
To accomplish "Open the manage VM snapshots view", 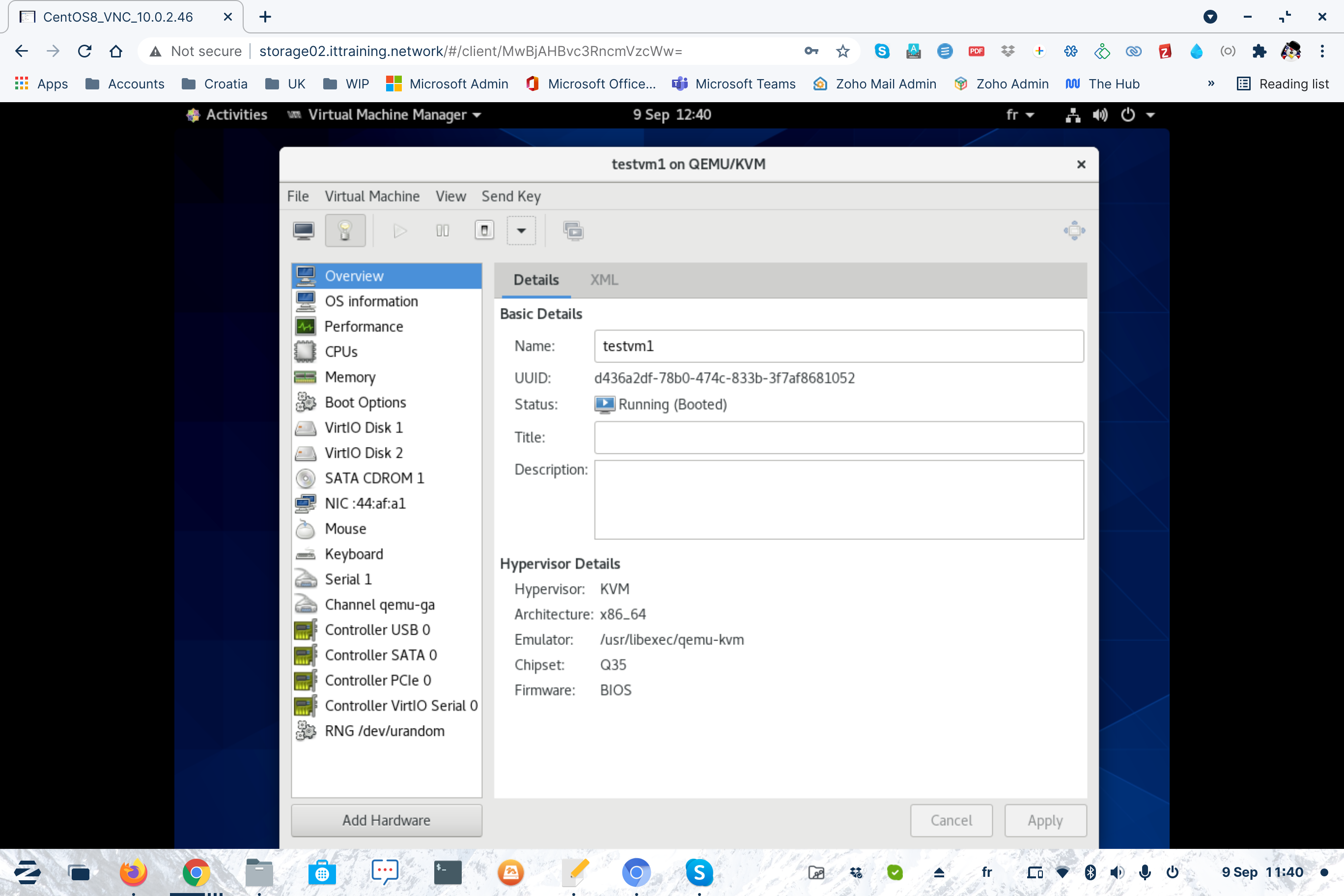I will [573, 231].
